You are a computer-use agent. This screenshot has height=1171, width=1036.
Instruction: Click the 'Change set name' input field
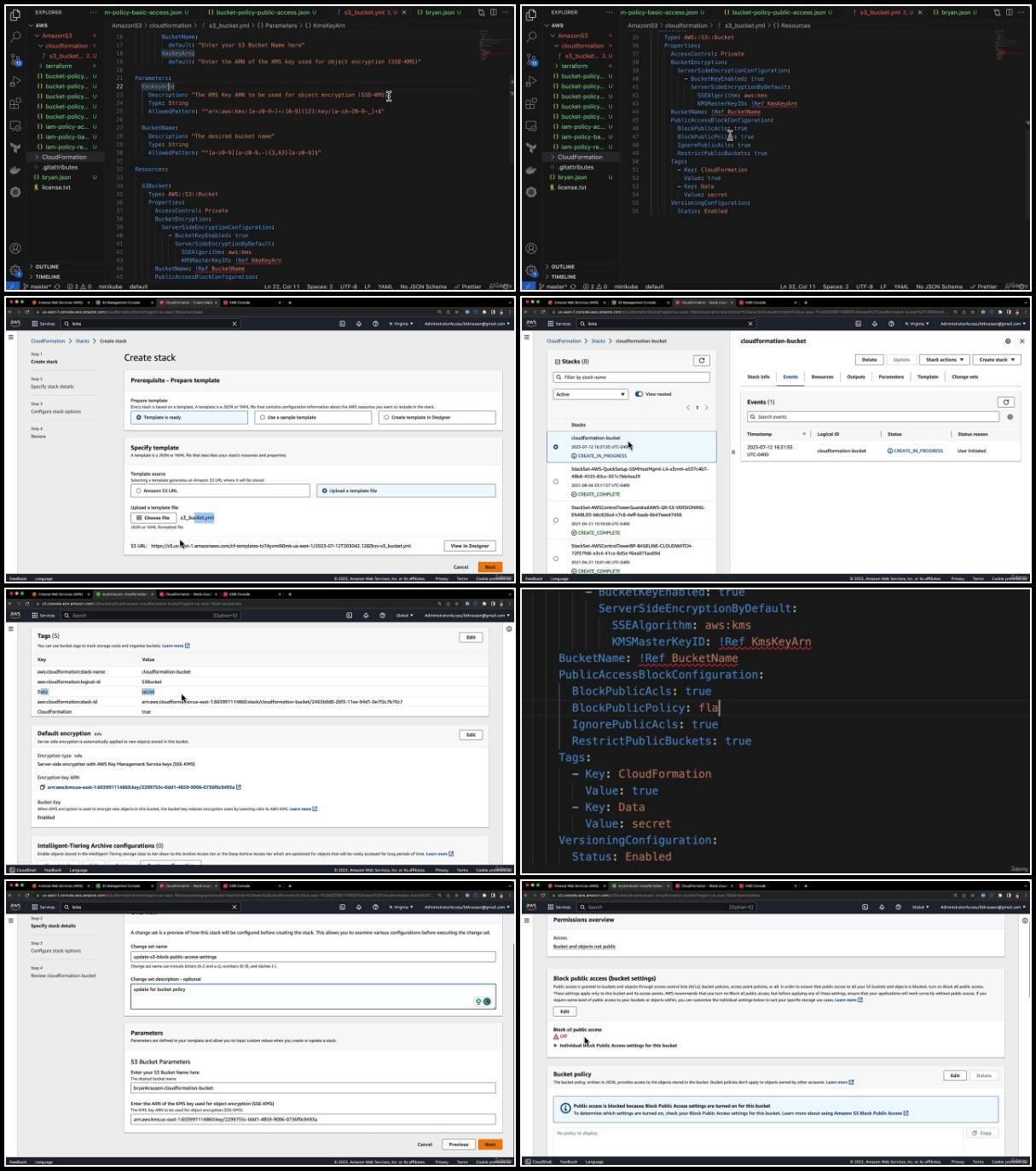[313, 957]
